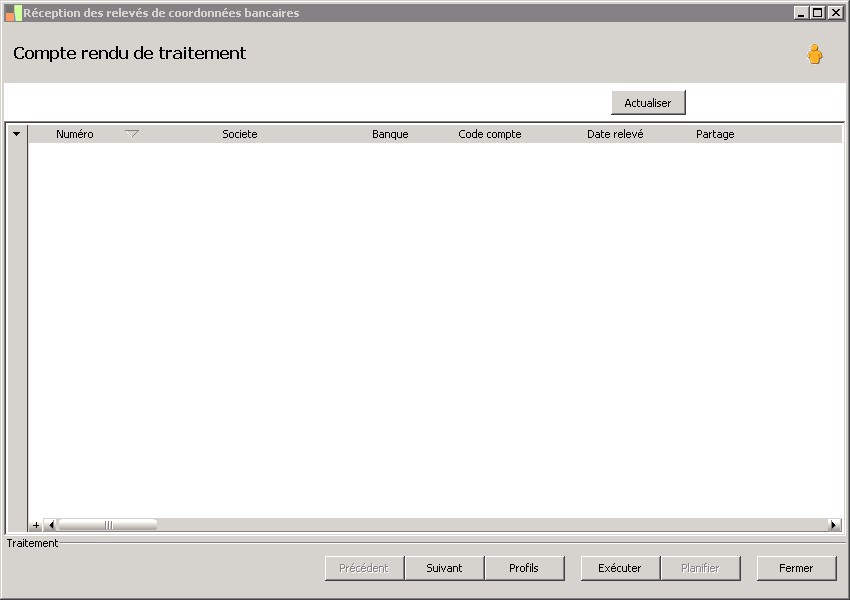Go to the next step with Suivant
This screenshot has width=850, height=600.
[x=445, y=568]
